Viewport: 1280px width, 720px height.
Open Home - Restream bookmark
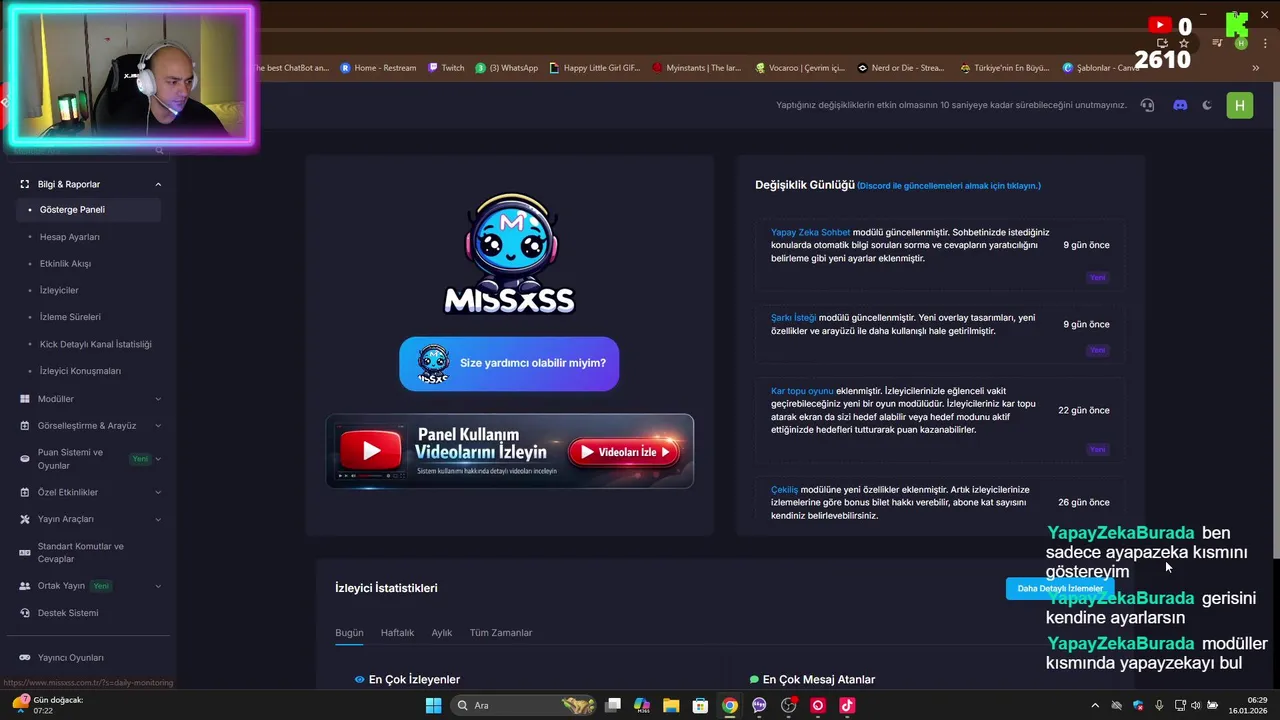(x=378, y=68)
